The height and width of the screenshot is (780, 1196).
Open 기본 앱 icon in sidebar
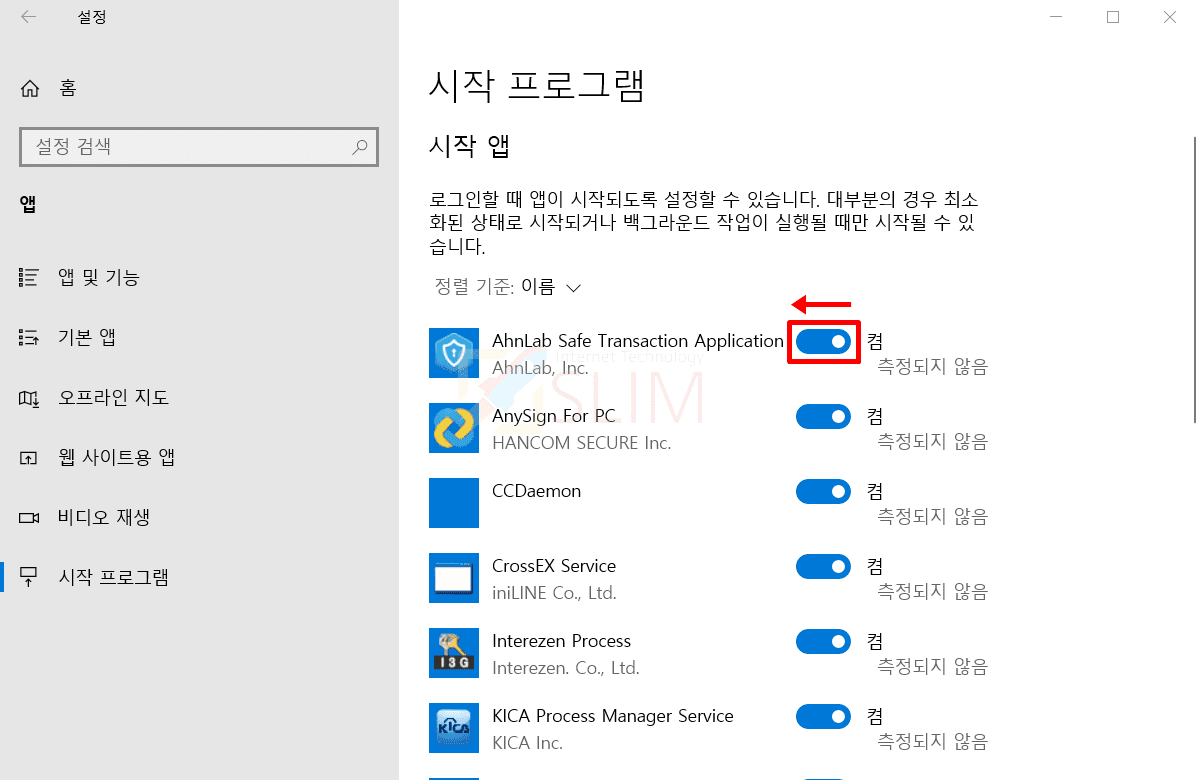point(29,337)
